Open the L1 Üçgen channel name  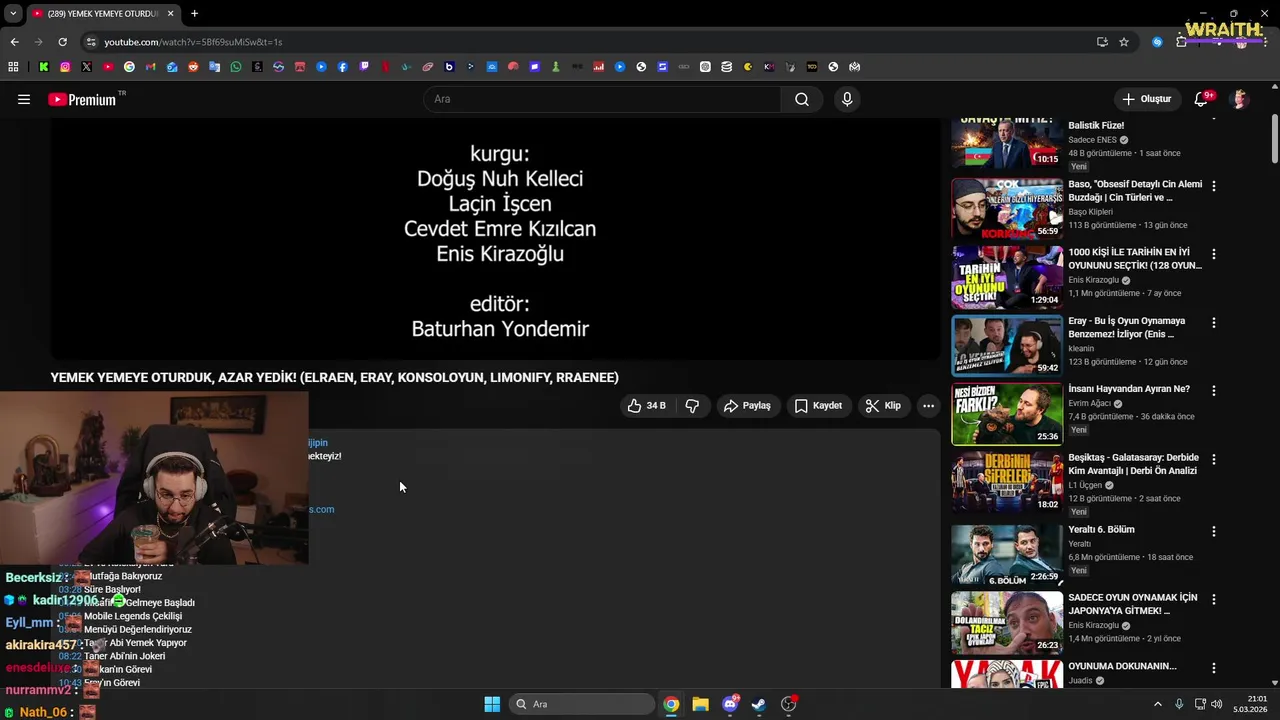1085,485
